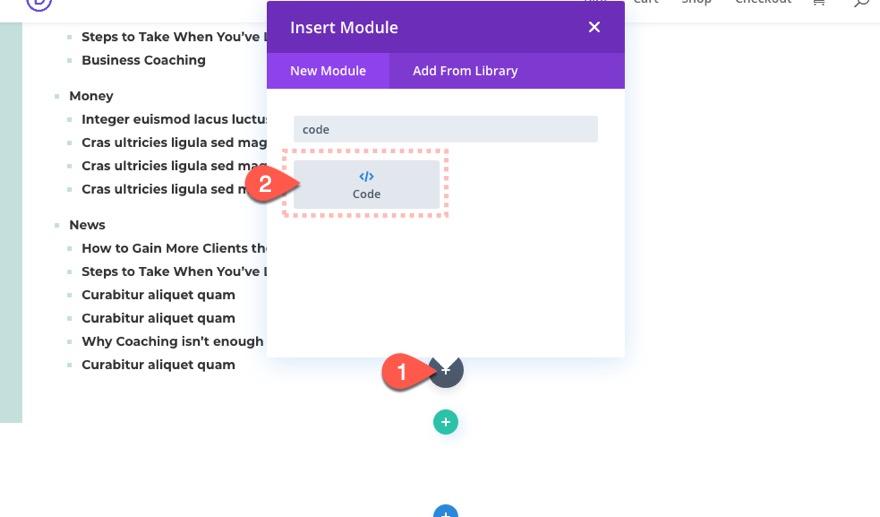Click the blue add section plus button

pyautogui.click(x=446, y=511)
